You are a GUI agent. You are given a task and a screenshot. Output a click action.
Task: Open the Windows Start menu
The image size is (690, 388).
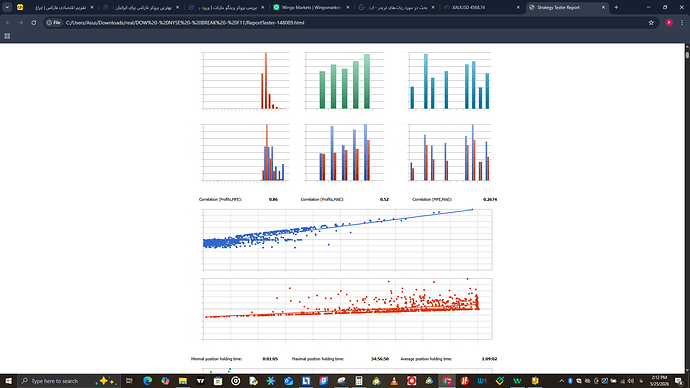(8, 381)
